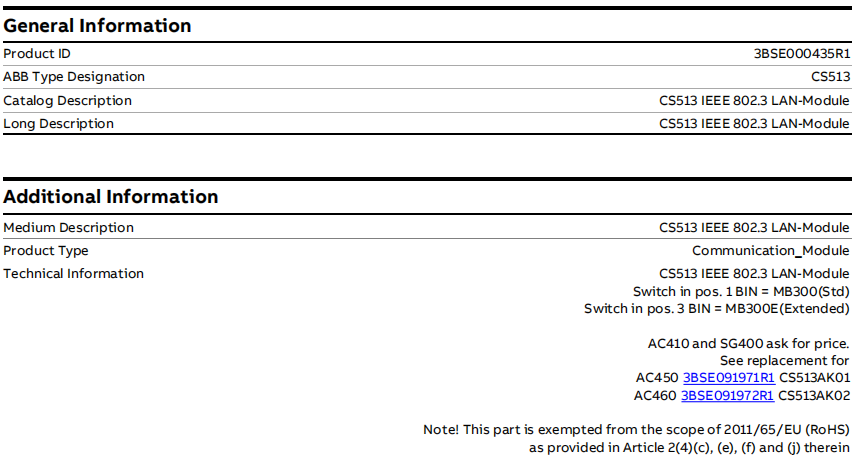Screen dimensions: 858x463
Task: Select the Communication_Module product type value
Action: (x=770, y=251)
